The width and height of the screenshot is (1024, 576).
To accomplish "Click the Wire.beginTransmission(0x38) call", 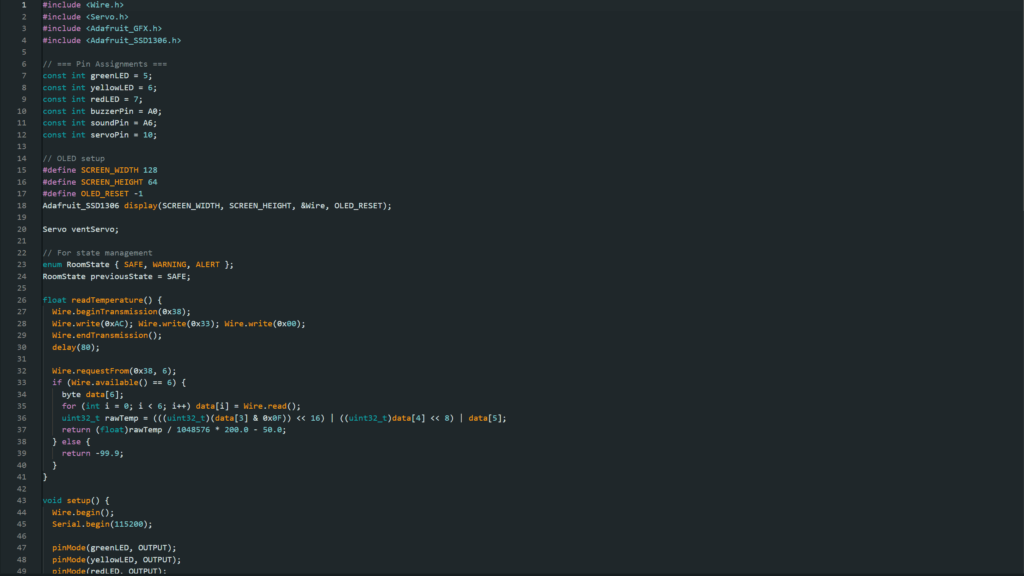I will pos(121,312).
